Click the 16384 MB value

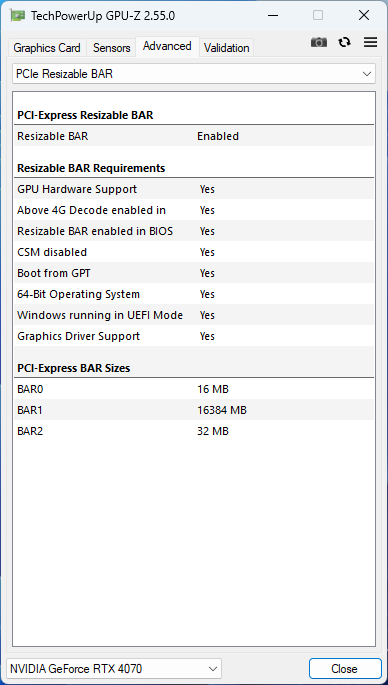pos(222,410)
